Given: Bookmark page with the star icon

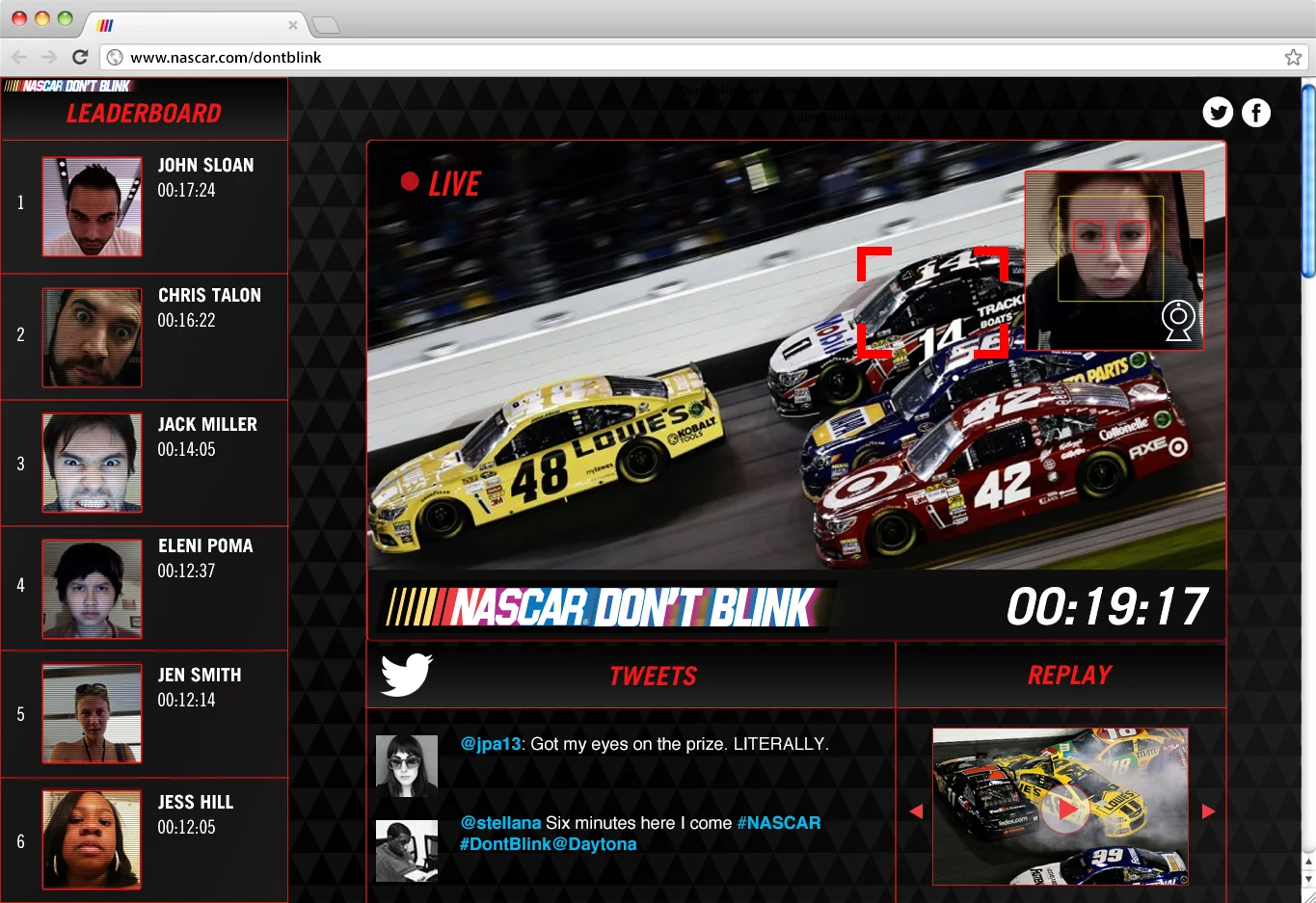Looking at the screenshot, I should [1293, 57].
